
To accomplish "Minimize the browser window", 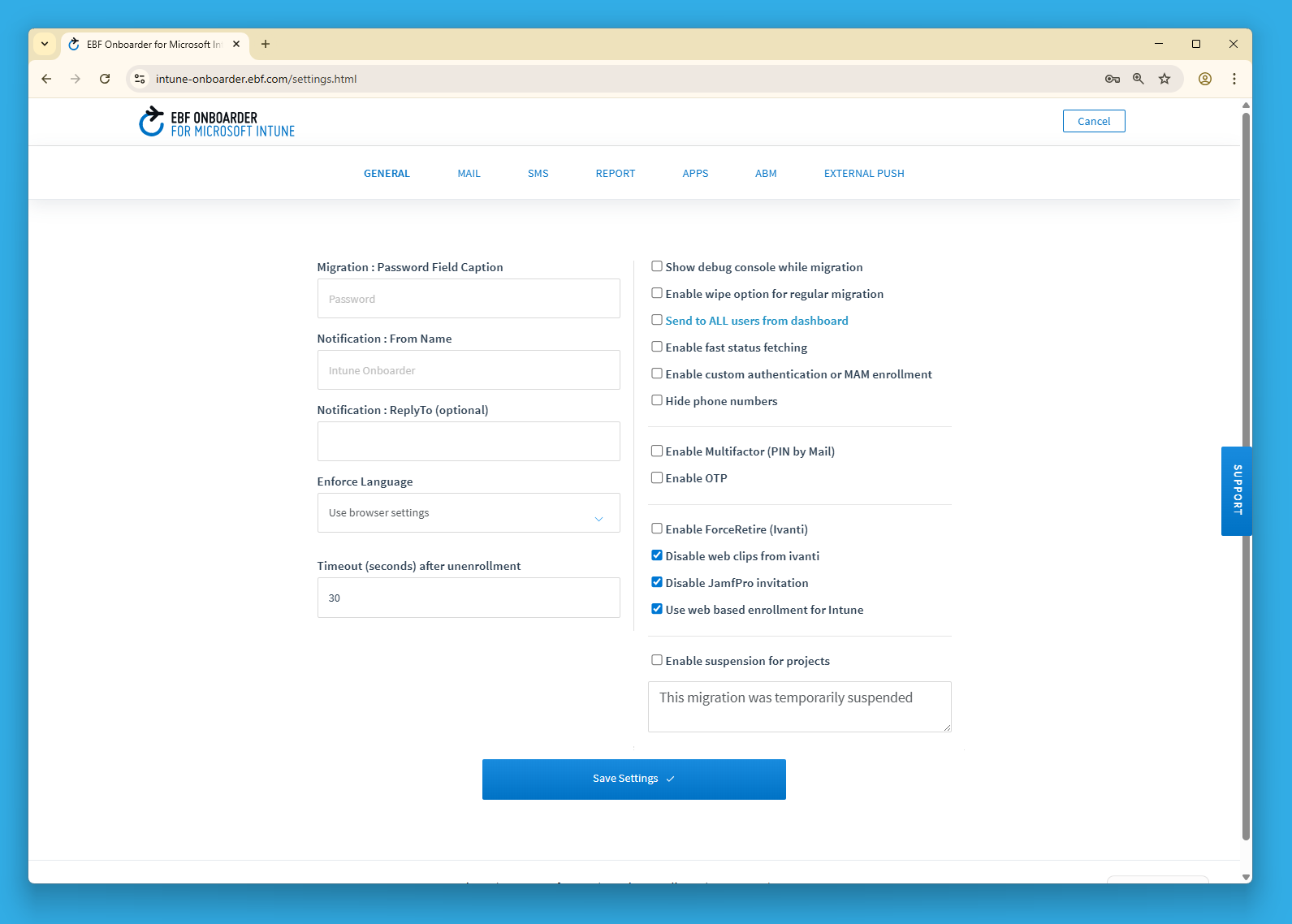I will 1159,44.
